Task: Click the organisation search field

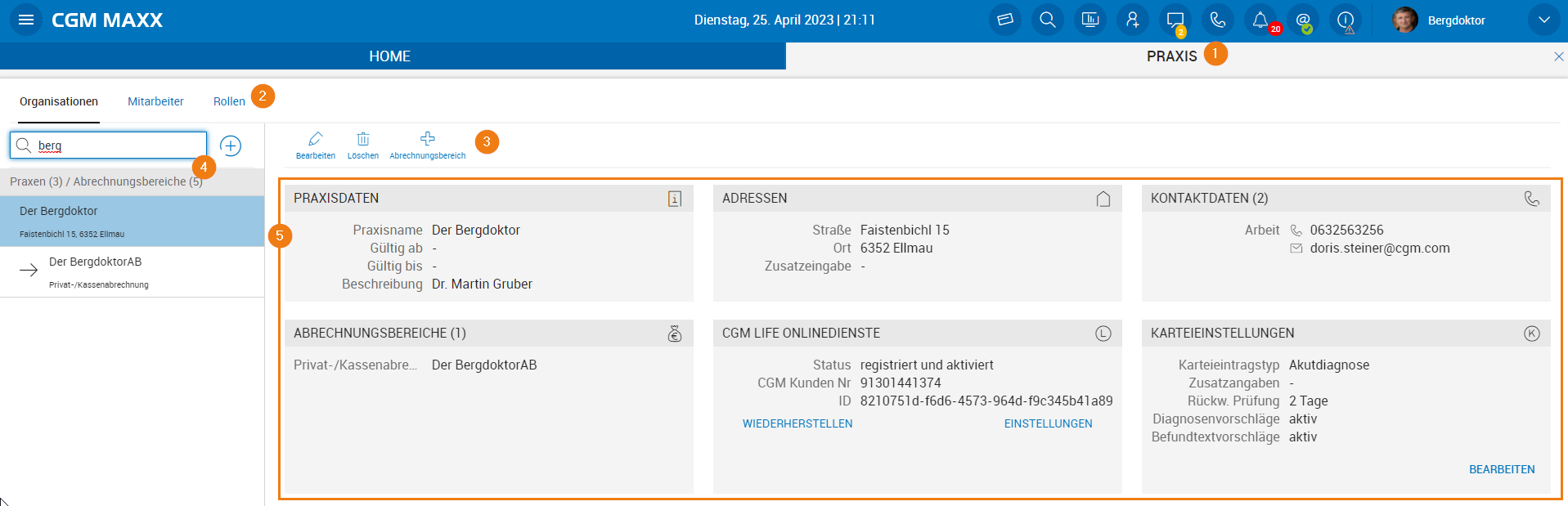Action: 109,146
